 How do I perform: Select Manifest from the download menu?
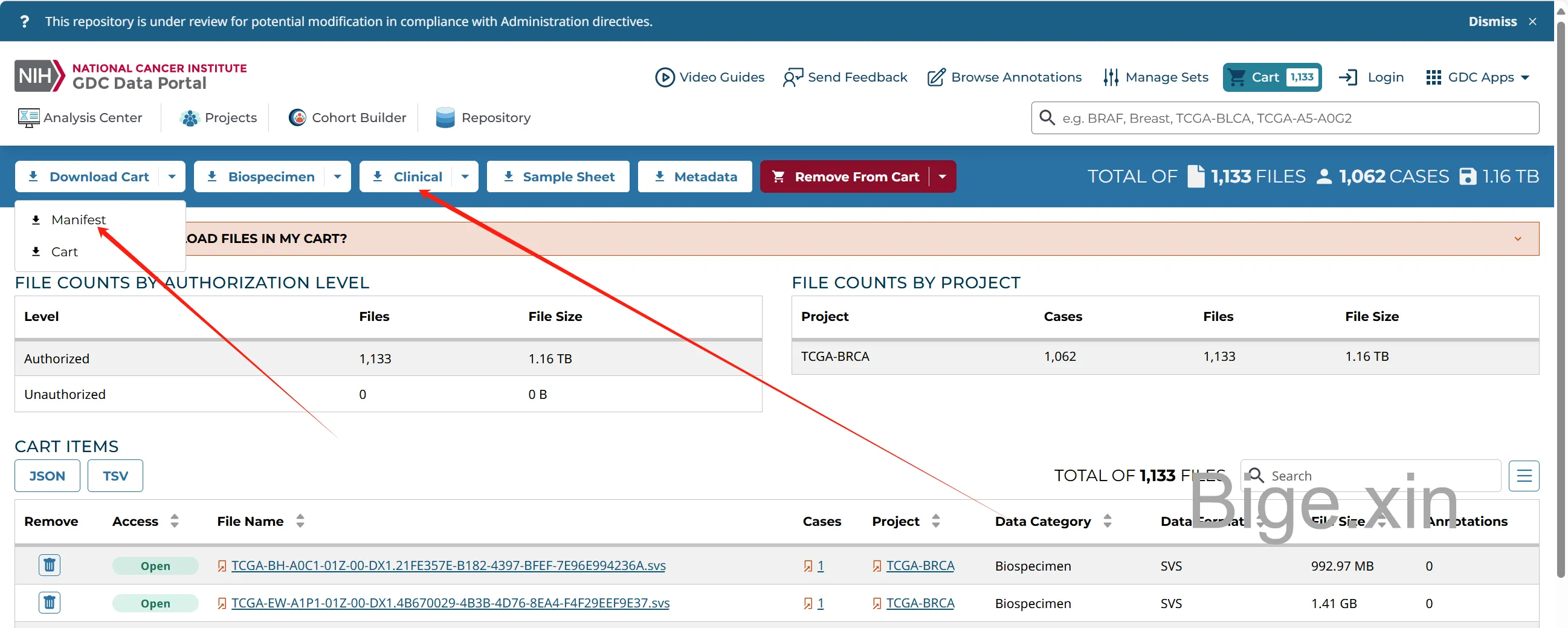point(100,219)
